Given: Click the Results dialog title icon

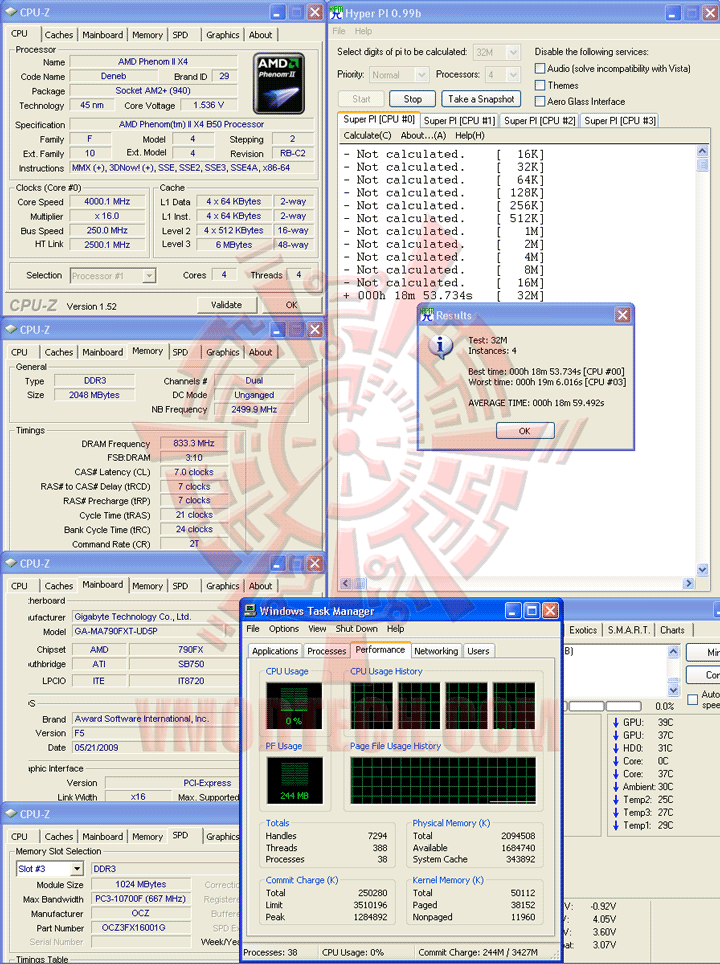Looking at the screenshot, I should 427,315.
